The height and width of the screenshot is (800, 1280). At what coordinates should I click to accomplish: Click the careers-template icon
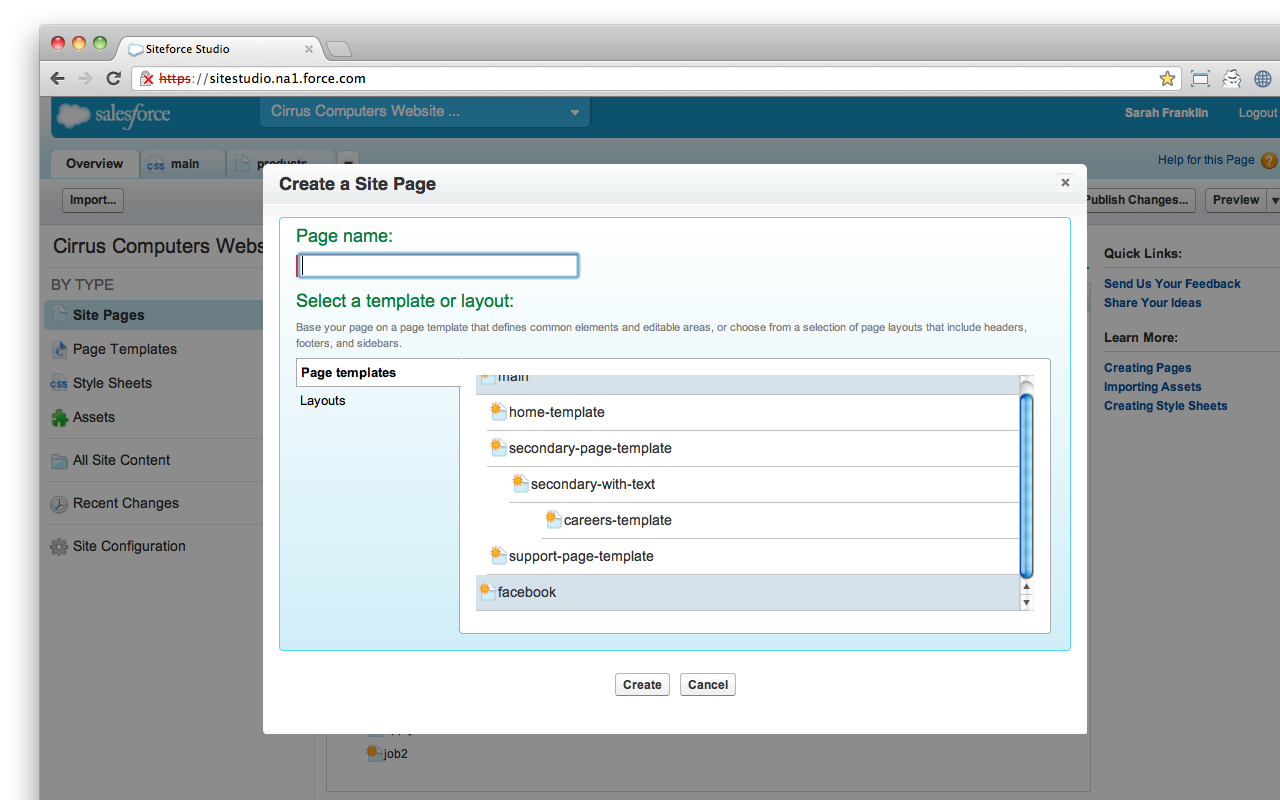click(553, 519)
